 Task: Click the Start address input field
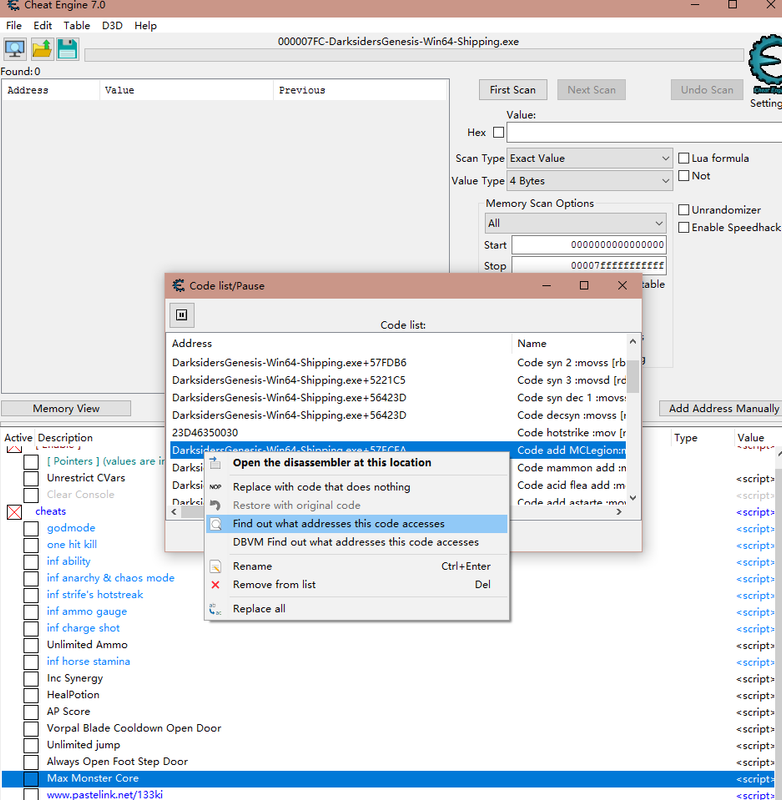589,245
